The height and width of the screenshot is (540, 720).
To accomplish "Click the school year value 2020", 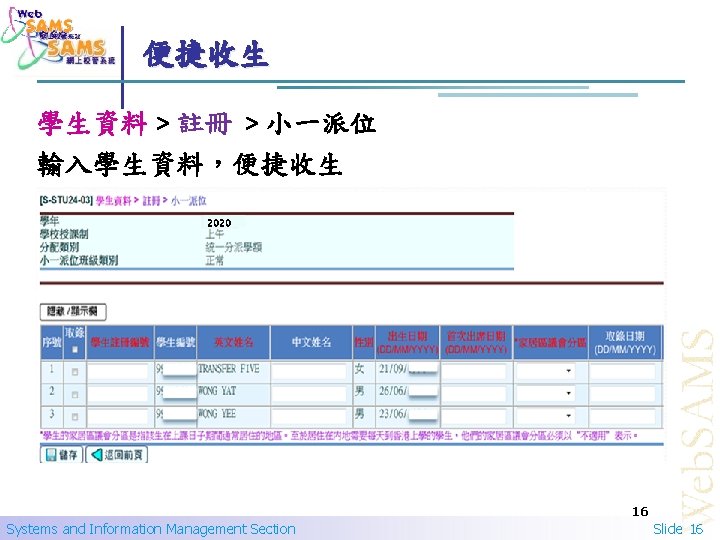I will [x=219, y=223].
